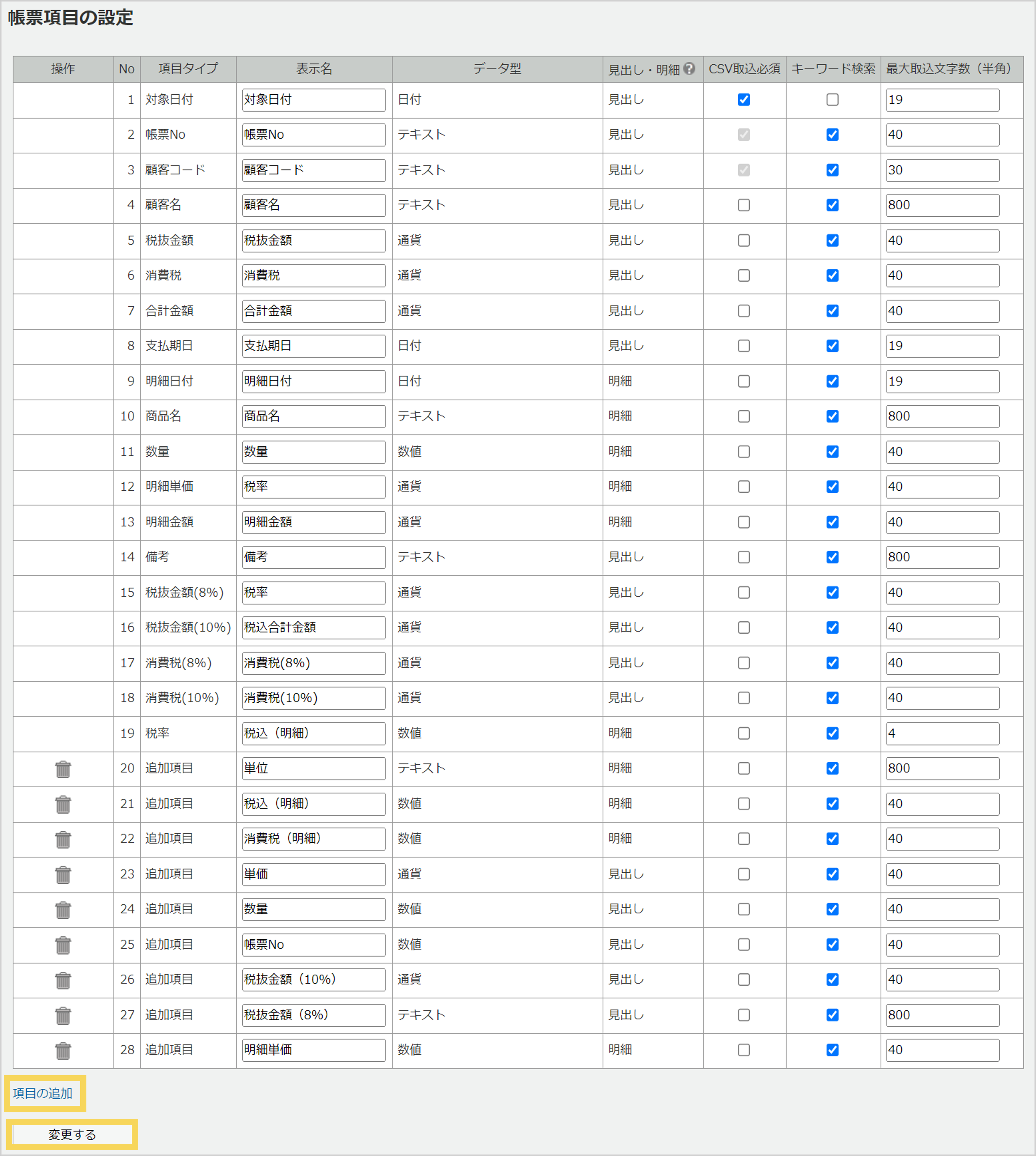Select max character field for row 27
The image size is (1036, 1156).
pos(942,1015)
